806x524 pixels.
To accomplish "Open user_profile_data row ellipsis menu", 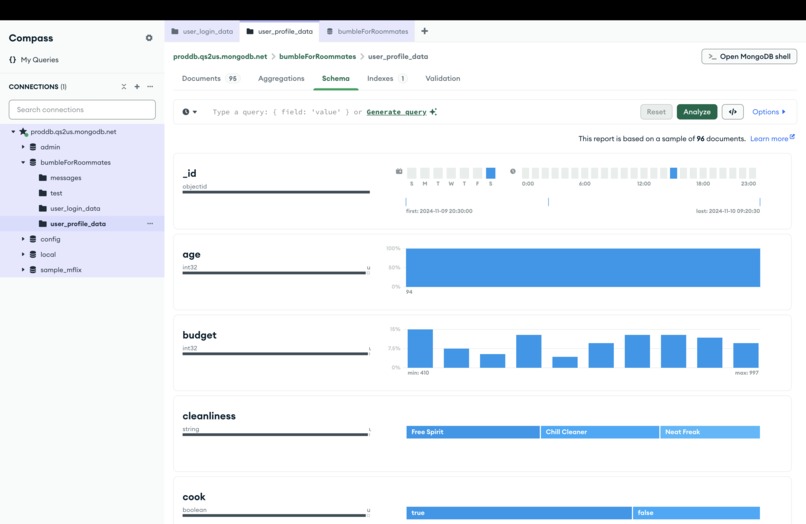I will [150, 224].
